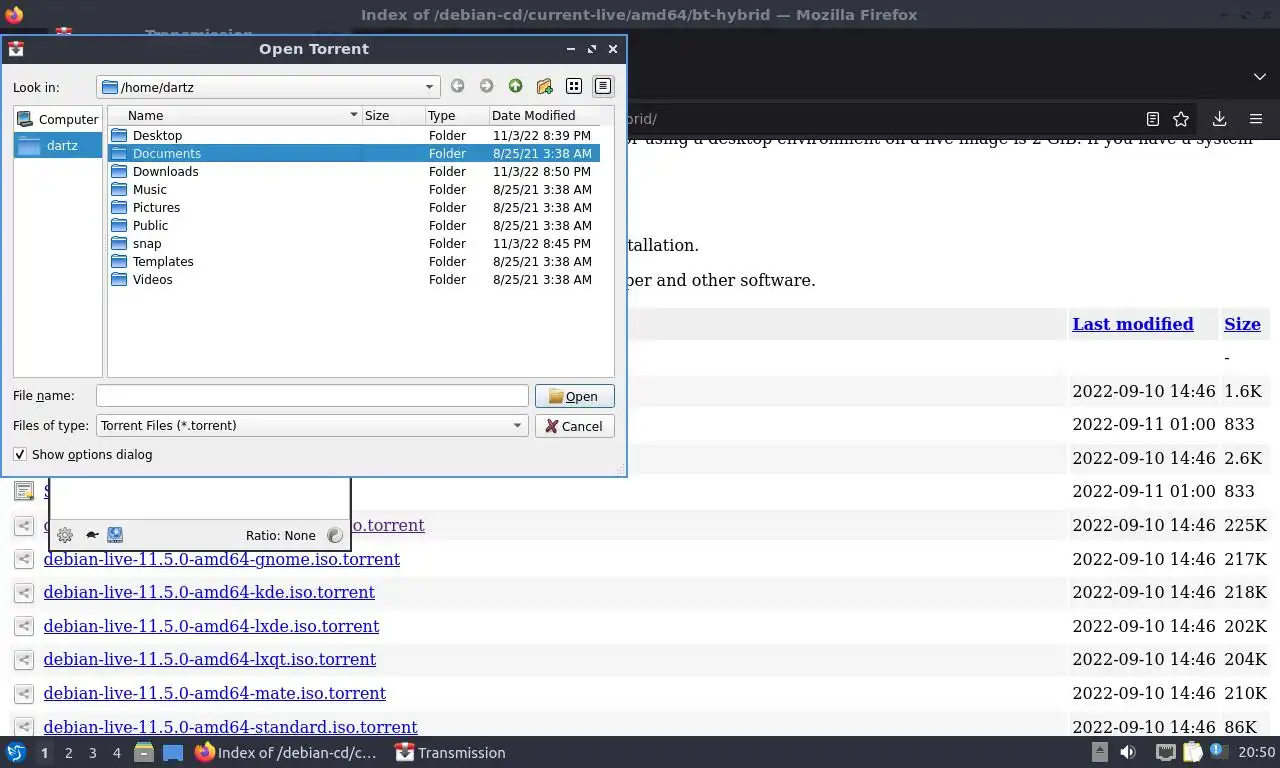Select the Downloads folder row

tap(354, 171)
